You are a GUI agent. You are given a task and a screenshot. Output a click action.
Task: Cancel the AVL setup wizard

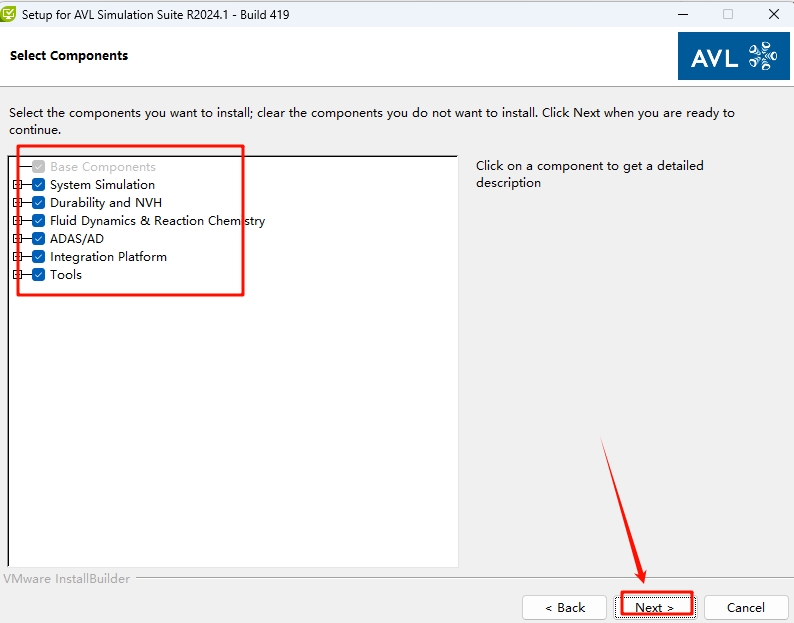745,607
